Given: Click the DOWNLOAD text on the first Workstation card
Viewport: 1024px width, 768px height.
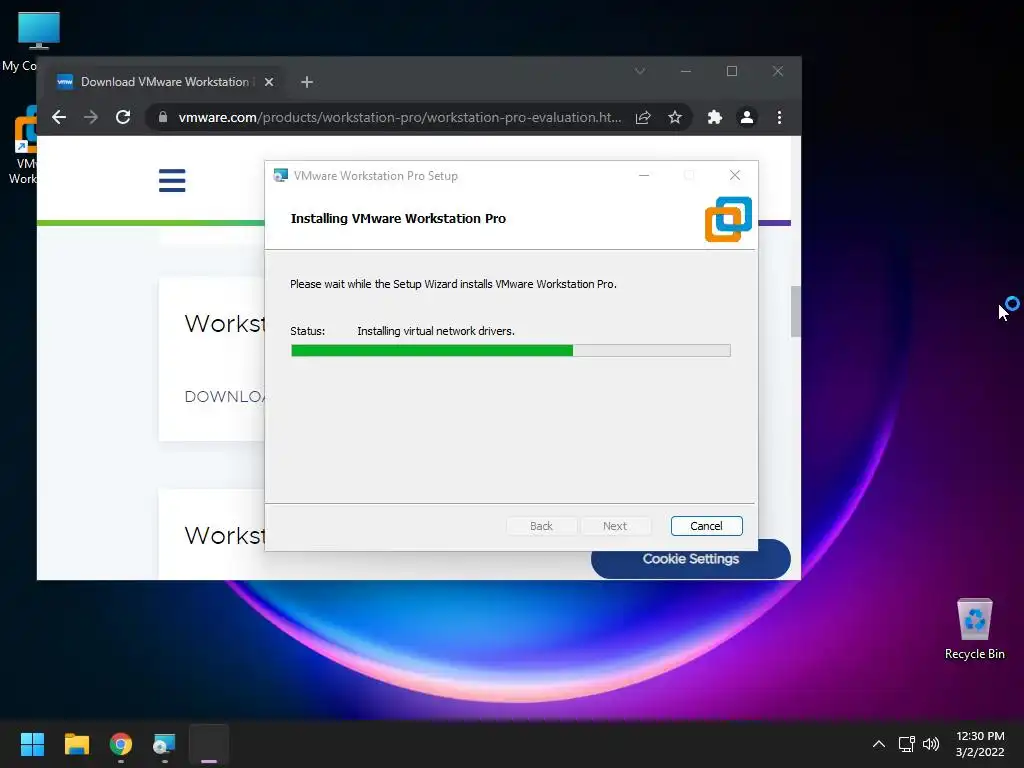Looking at the screenshot, I should pos(225,396).
